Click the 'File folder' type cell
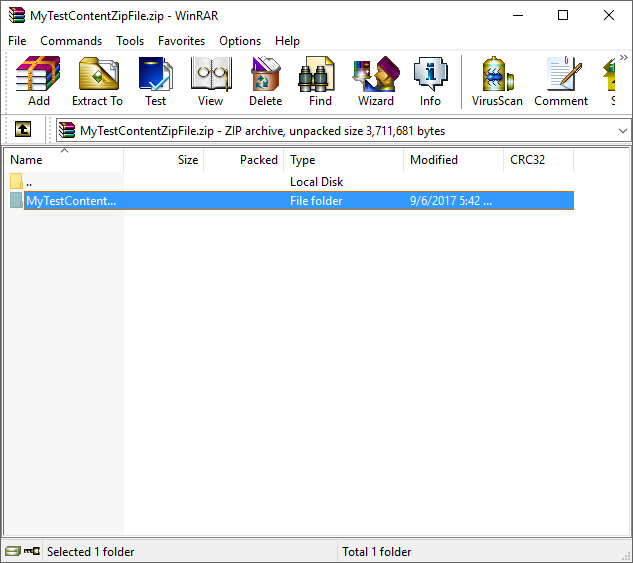Image resolution: width=633 pixels, height=563 pixels. click(x=316, y=201)
